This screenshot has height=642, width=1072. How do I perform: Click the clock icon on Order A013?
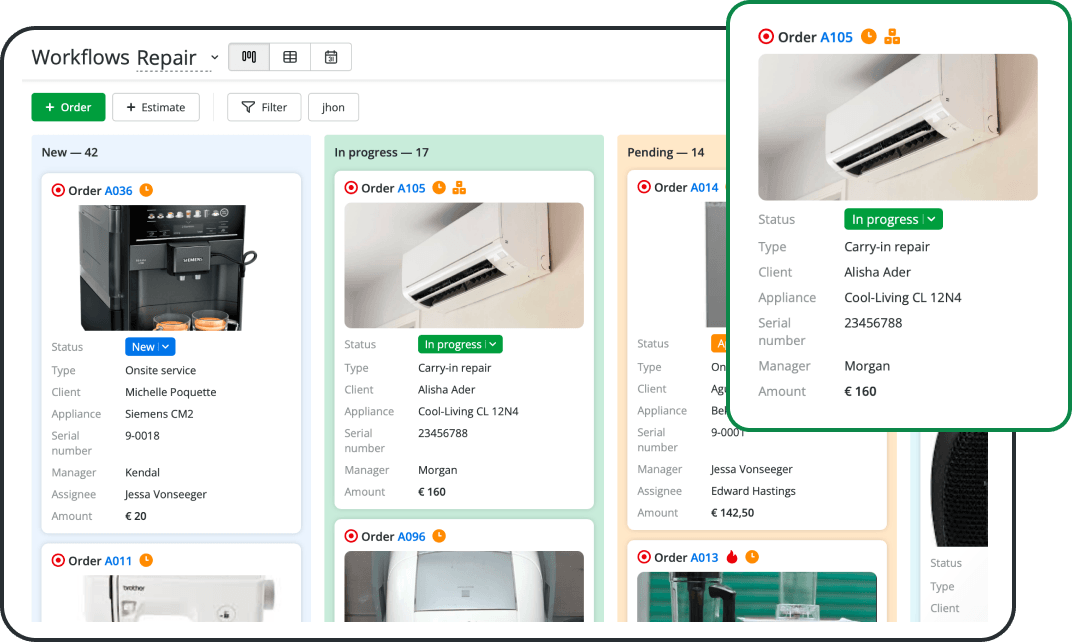pyautogui.click(x=752, y=557)
